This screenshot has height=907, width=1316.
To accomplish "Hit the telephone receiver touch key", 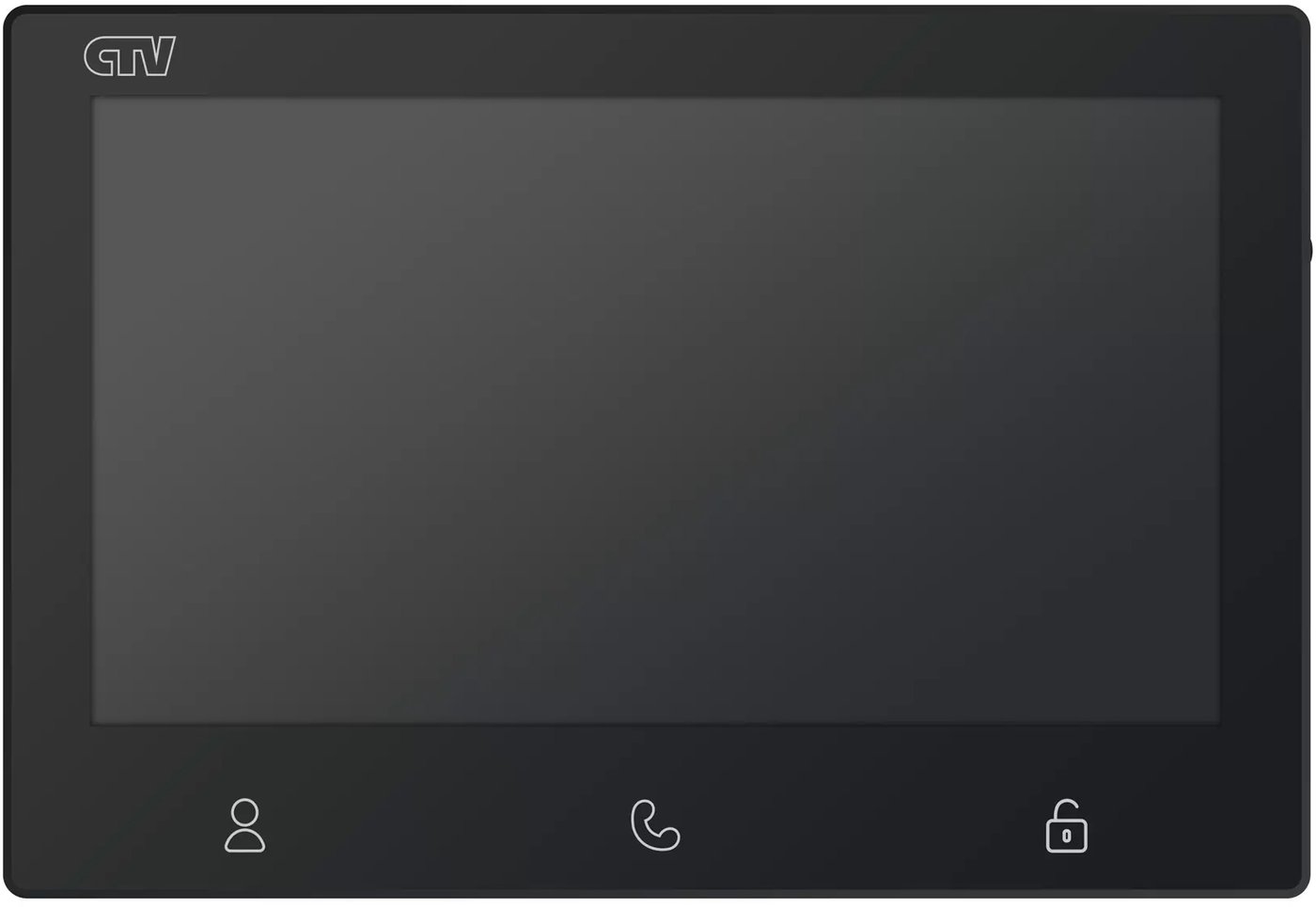I will [x=655, y=825].
